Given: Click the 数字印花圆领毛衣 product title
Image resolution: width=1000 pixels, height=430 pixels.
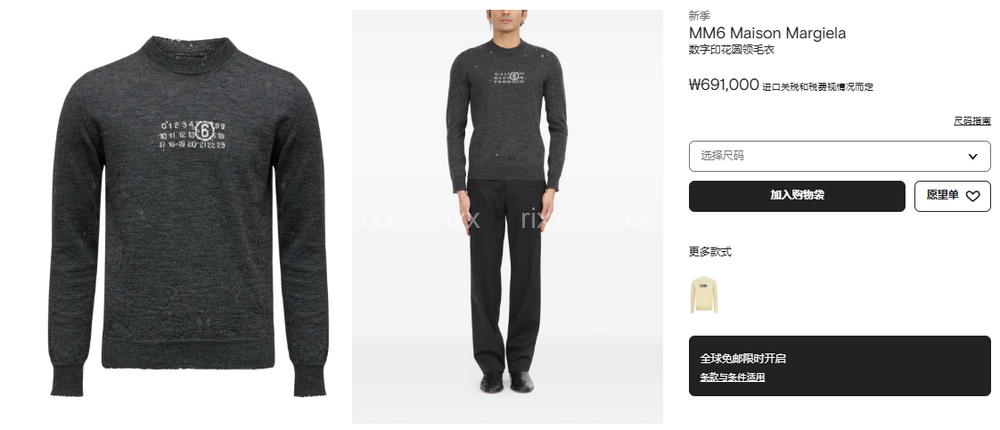Looking at the screenshot, I should coord(732,50).
